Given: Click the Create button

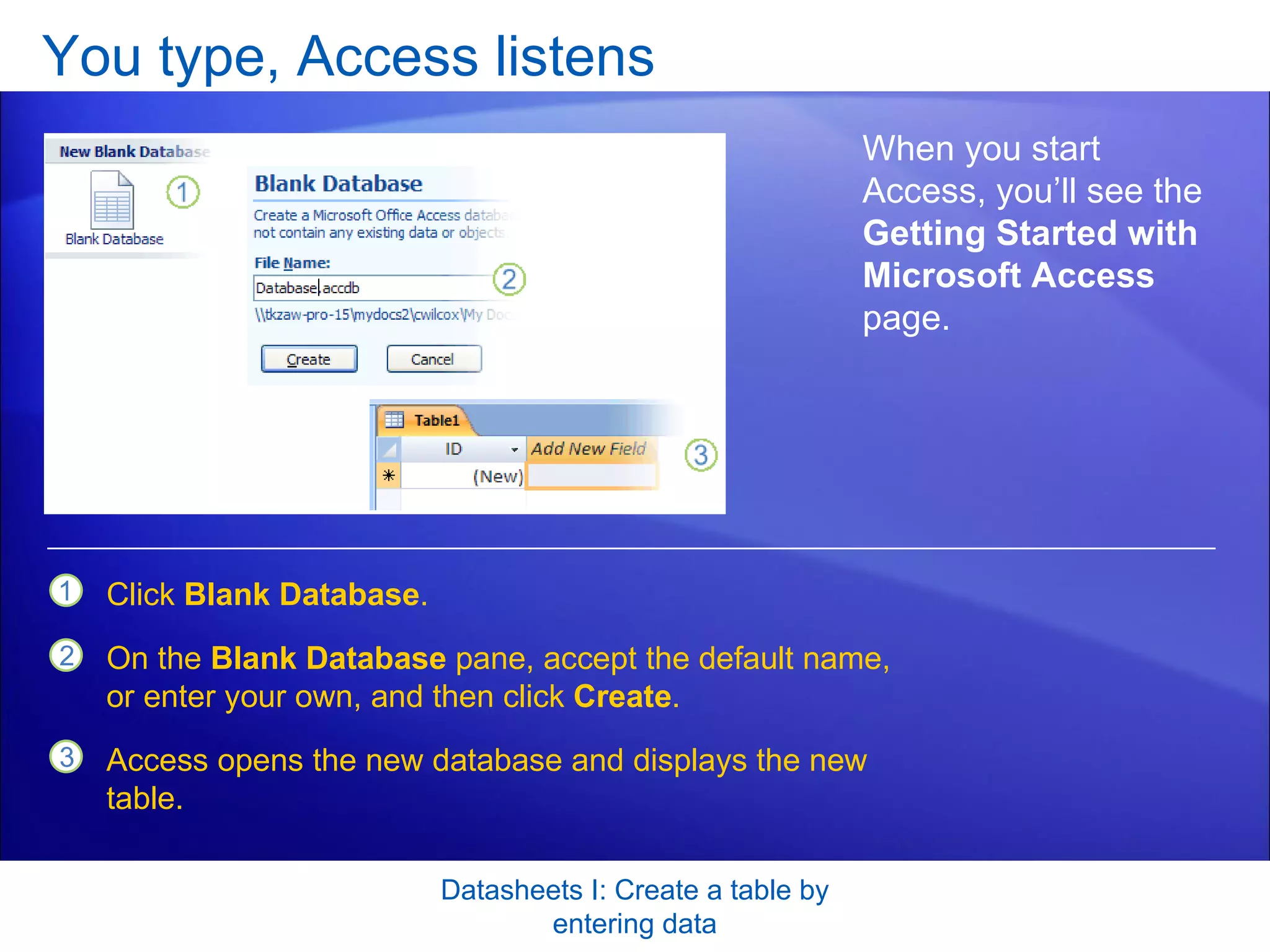Looking at the screenshot, I should click(x=309, y=359).
